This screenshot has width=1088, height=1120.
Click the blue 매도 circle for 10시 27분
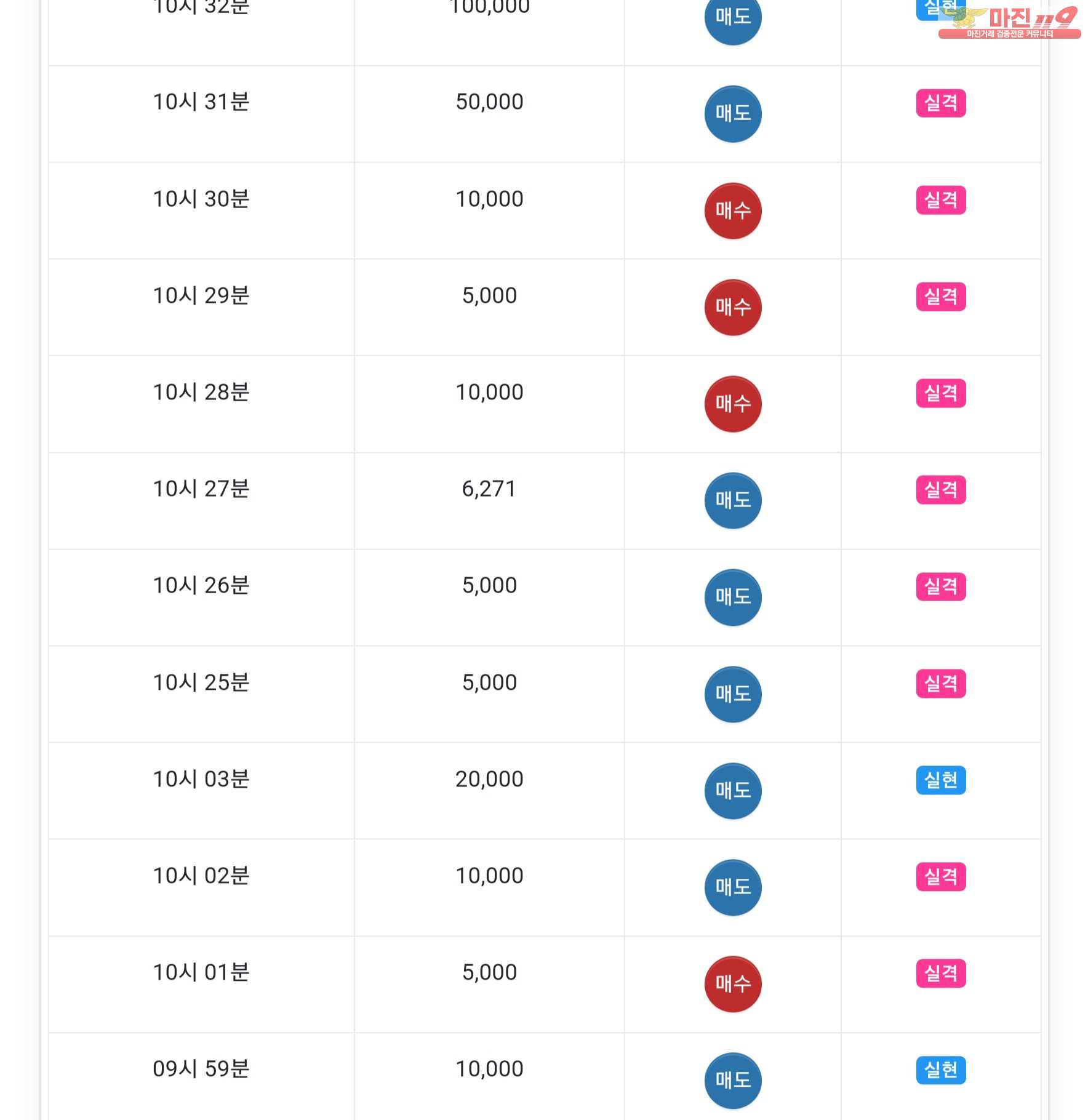pos(732,500)
